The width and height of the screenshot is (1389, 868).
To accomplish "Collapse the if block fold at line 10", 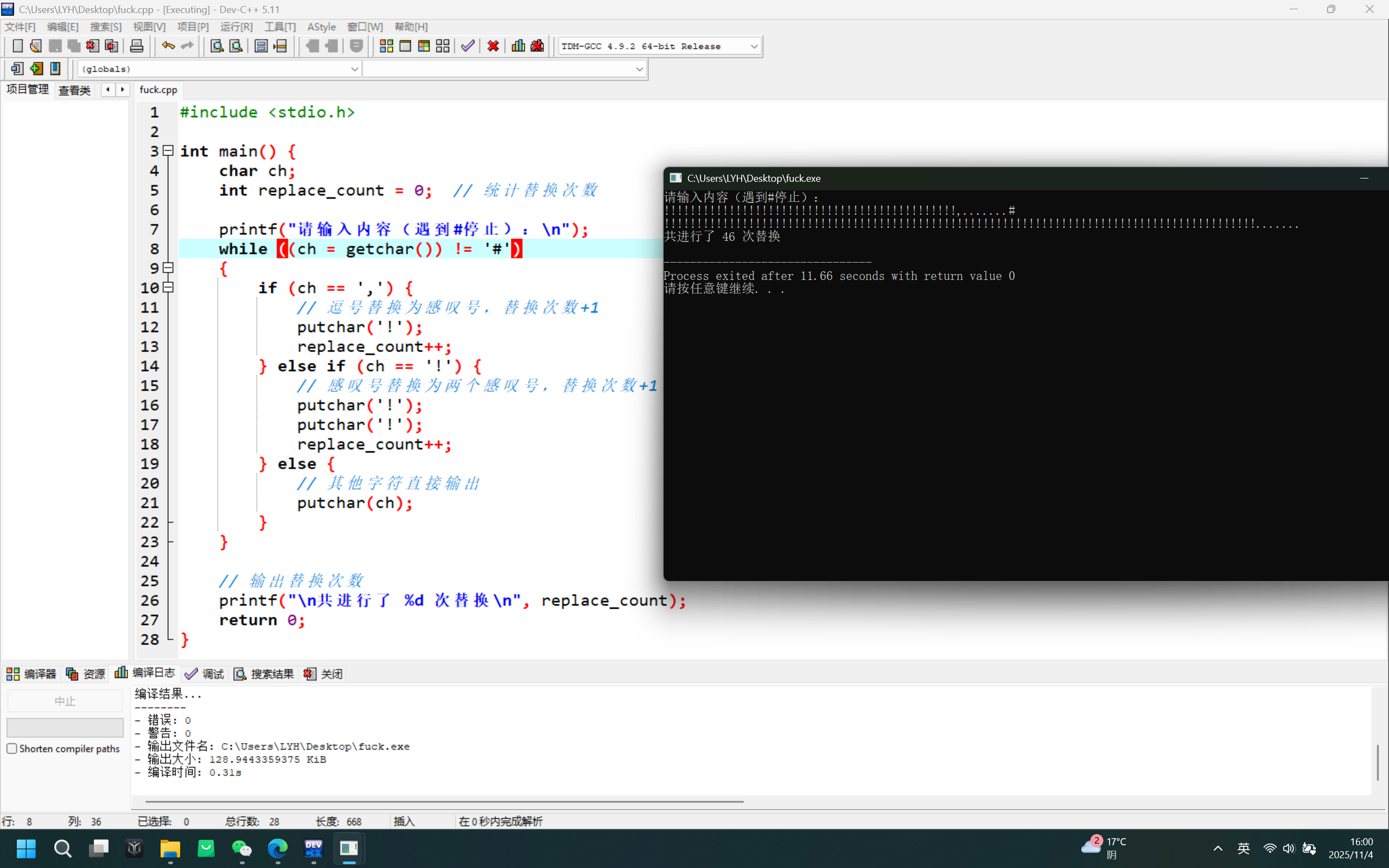I will 168,288.
